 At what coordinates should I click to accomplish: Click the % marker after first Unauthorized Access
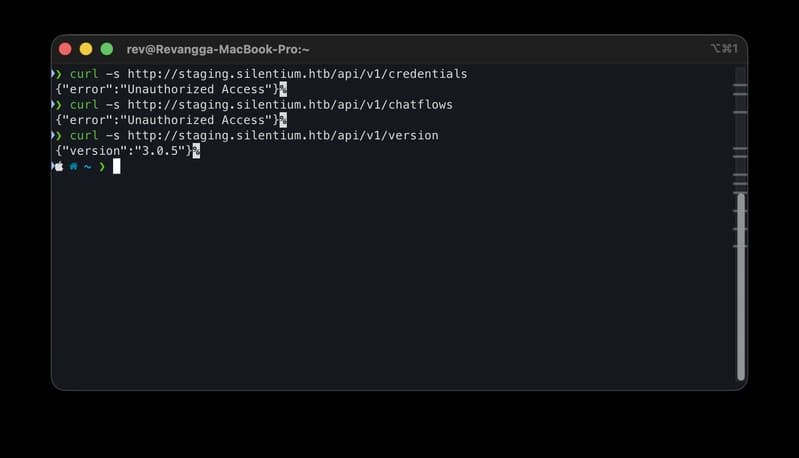[283, 90]
